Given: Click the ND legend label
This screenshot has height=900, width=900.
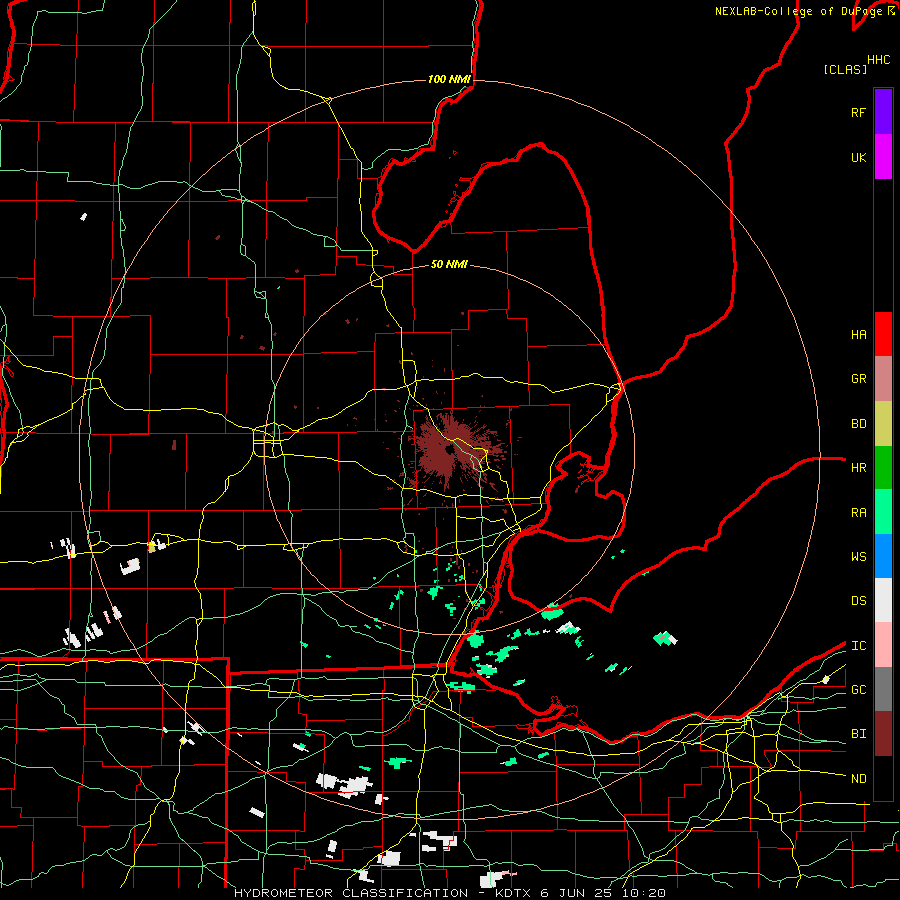Looking at the screenshot, I should point(858,779).
